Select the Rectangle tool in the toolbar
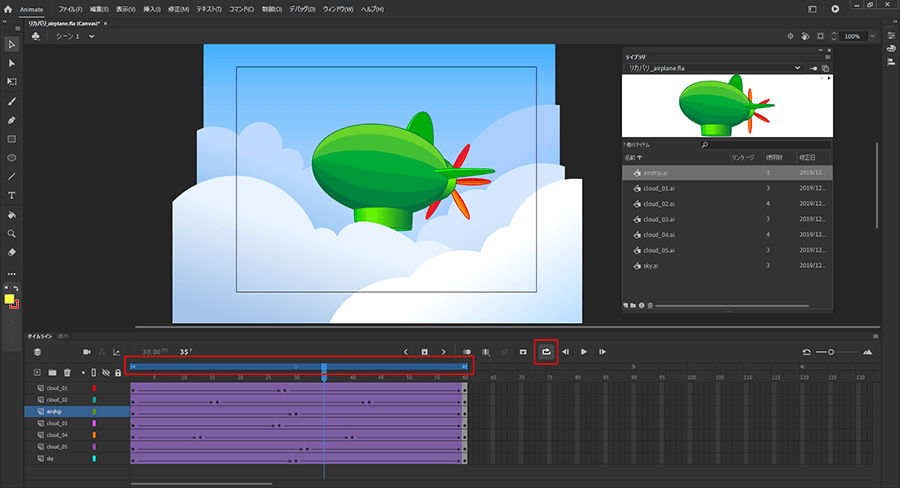This screenshot has width=900, height=488. click(x=12, y=139)
